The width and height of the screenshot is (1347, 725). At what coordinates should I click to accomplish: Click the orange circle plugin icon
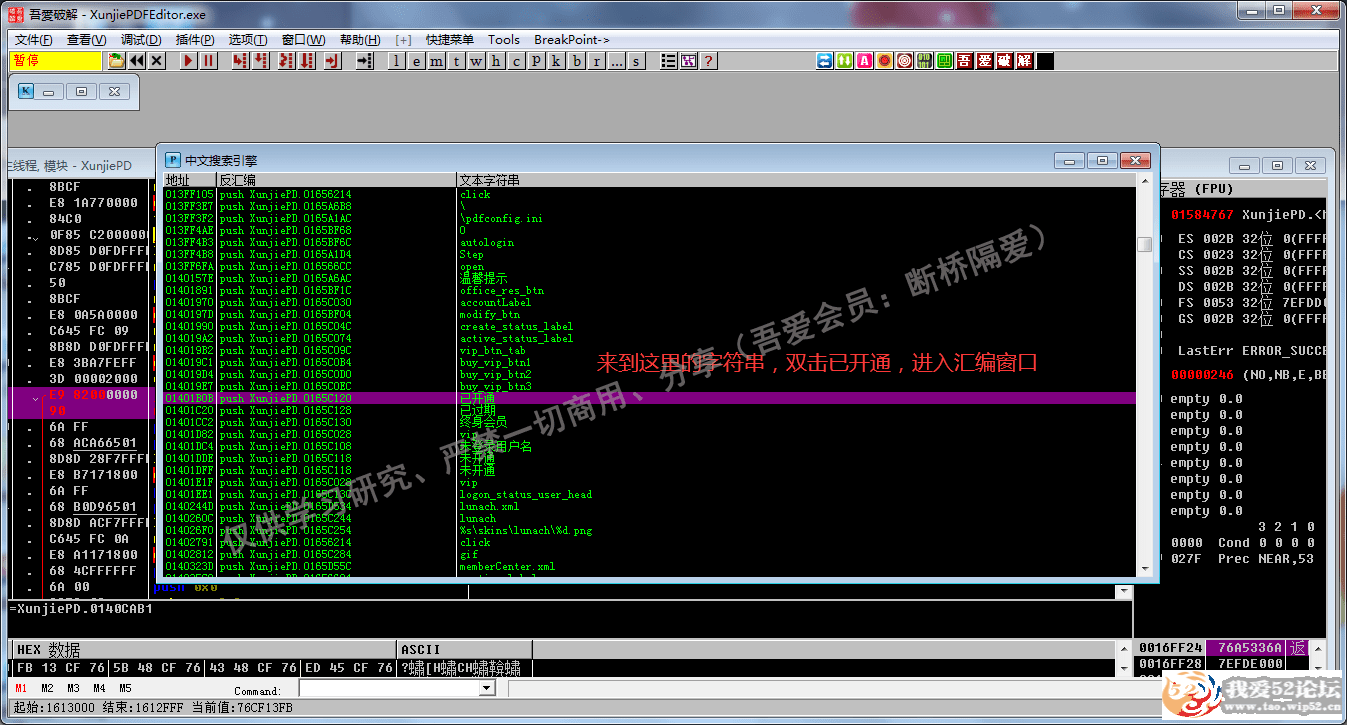[x=885, y=61]
